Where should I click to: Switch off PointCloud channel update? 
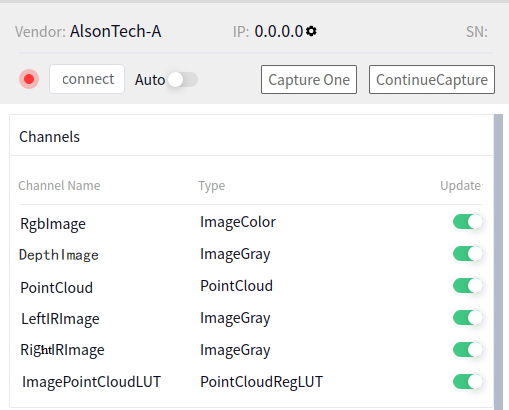(x=468, y=286)
